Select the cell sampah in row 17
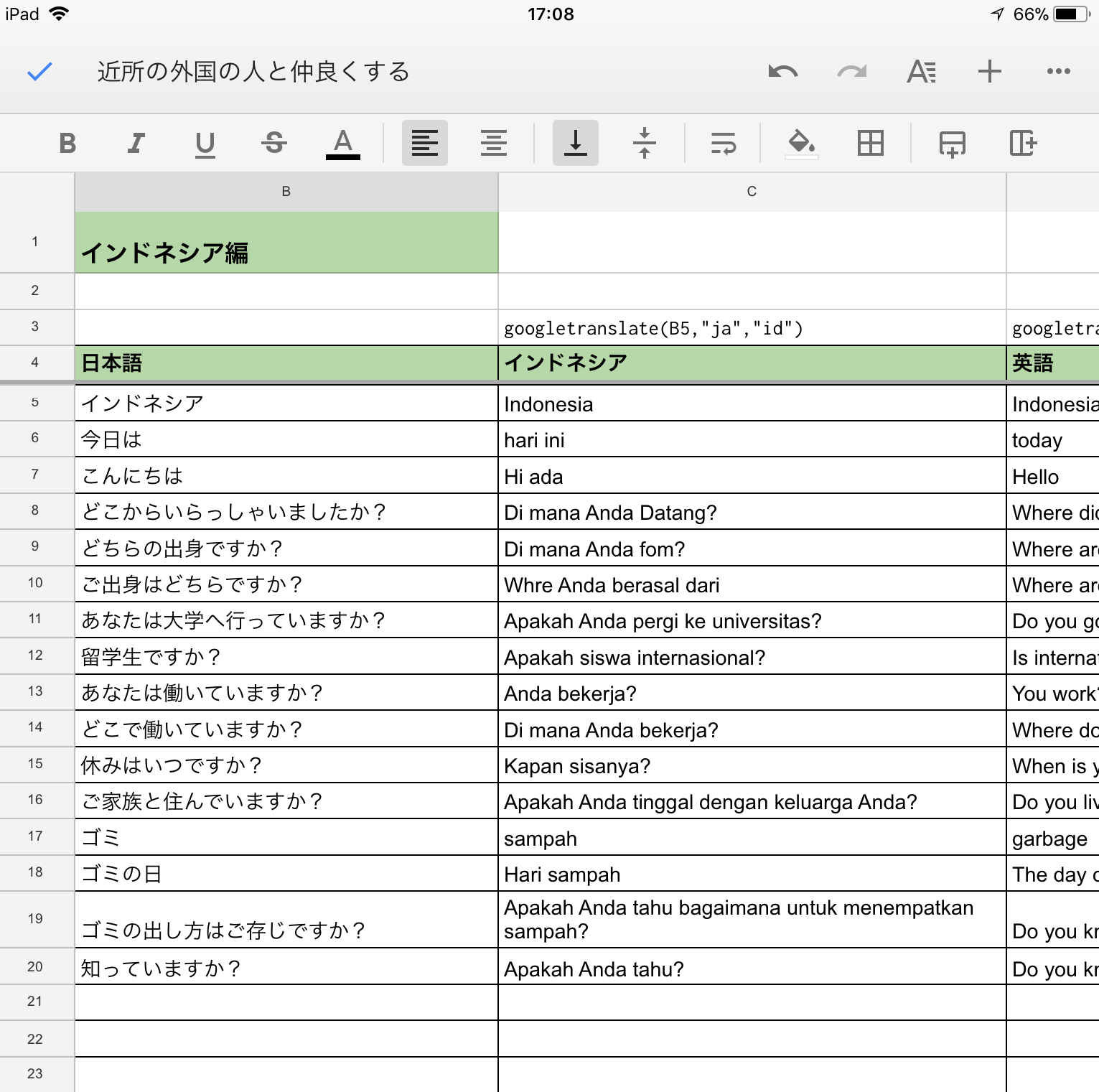 click(x=752, y=837)
